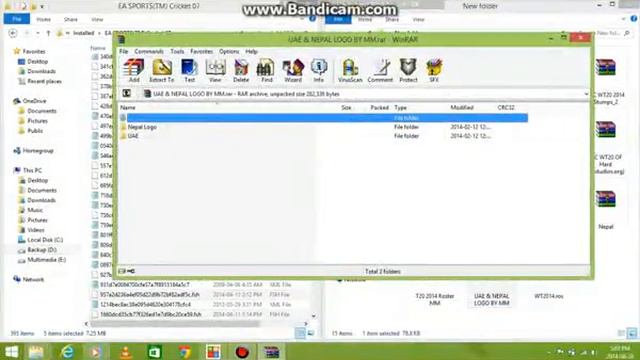Click the Up arrow in left Explorer
640x360 pixels.
click(48, 33)
